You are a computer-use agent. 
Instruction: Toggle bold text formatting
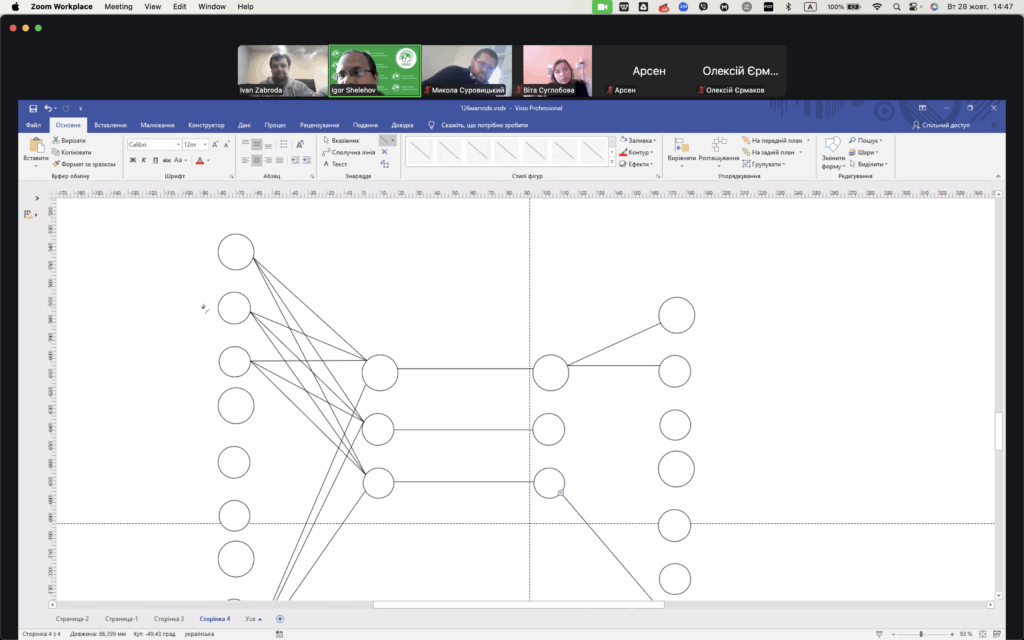132,160
